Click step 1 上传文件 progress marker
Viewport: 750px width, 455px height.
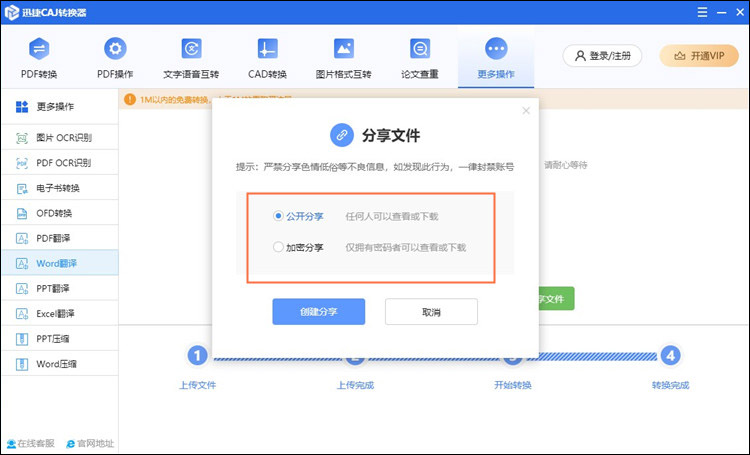click(x=197, y=355)
